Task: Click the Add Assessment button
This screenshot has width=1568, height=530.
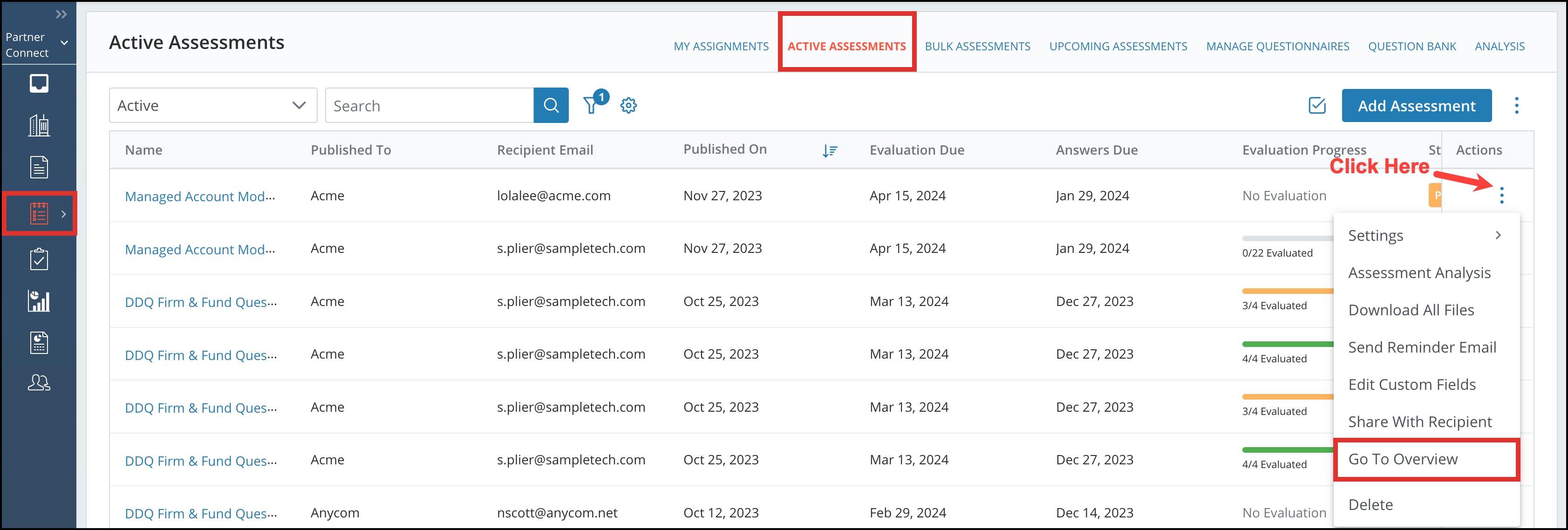Action: click(1417, 105)
